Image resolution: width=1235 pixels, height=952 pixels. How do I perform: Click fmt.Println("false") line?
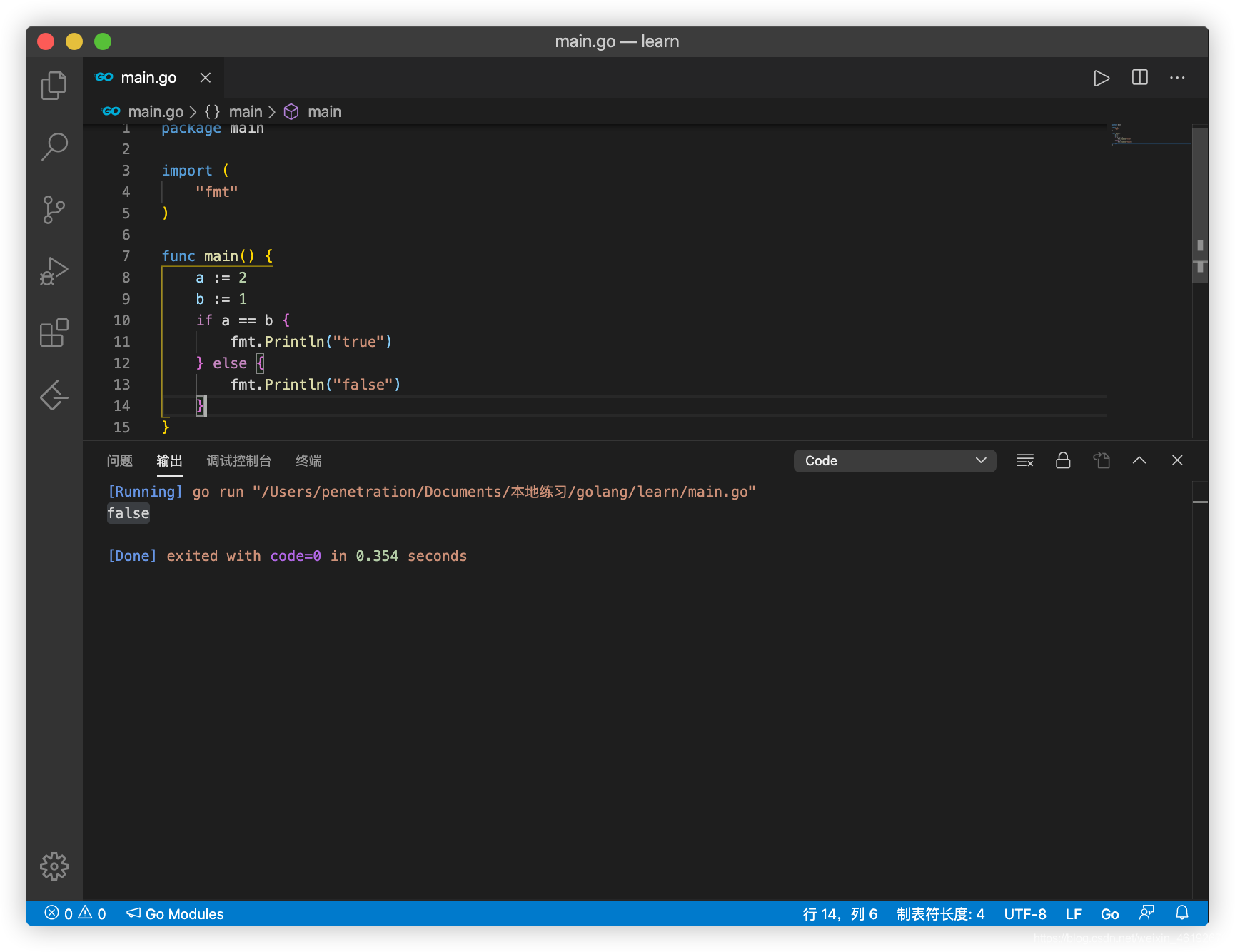[x=316, y=385]
